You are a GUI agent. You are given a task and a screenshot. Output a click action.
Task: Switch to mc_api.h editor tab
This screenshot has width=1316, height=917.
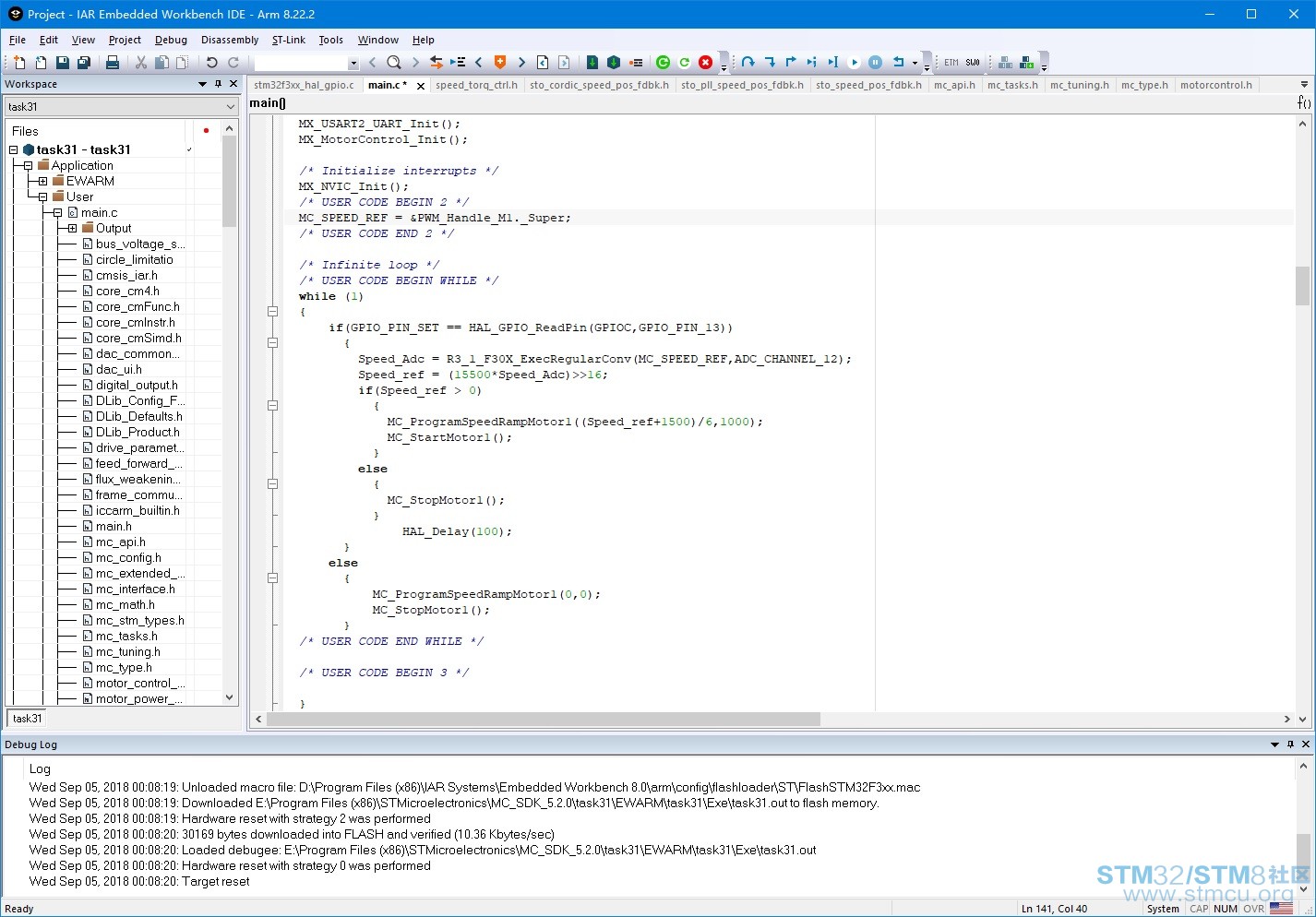954,85
